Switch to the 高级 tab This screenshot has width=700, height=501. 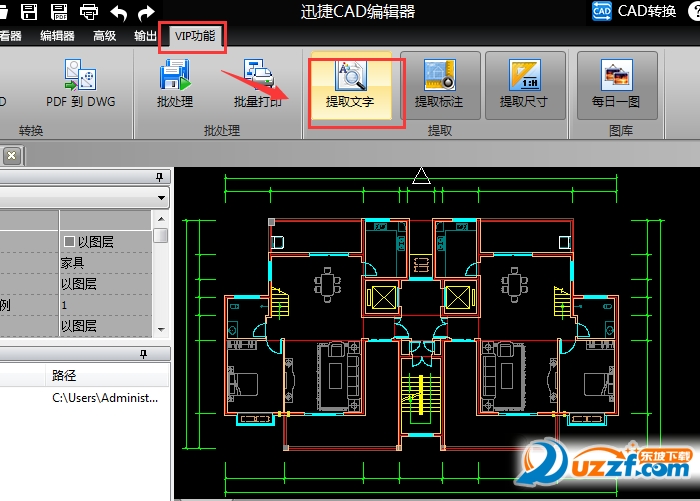104,36
